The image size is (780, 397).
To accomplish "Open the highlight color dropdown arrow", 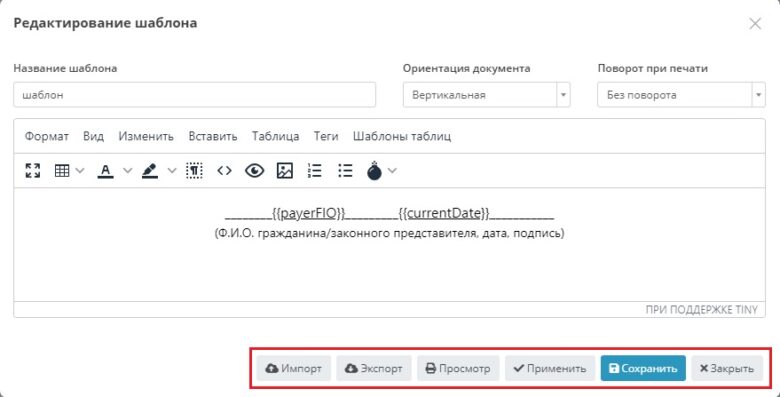I will (x=172, y=171).
